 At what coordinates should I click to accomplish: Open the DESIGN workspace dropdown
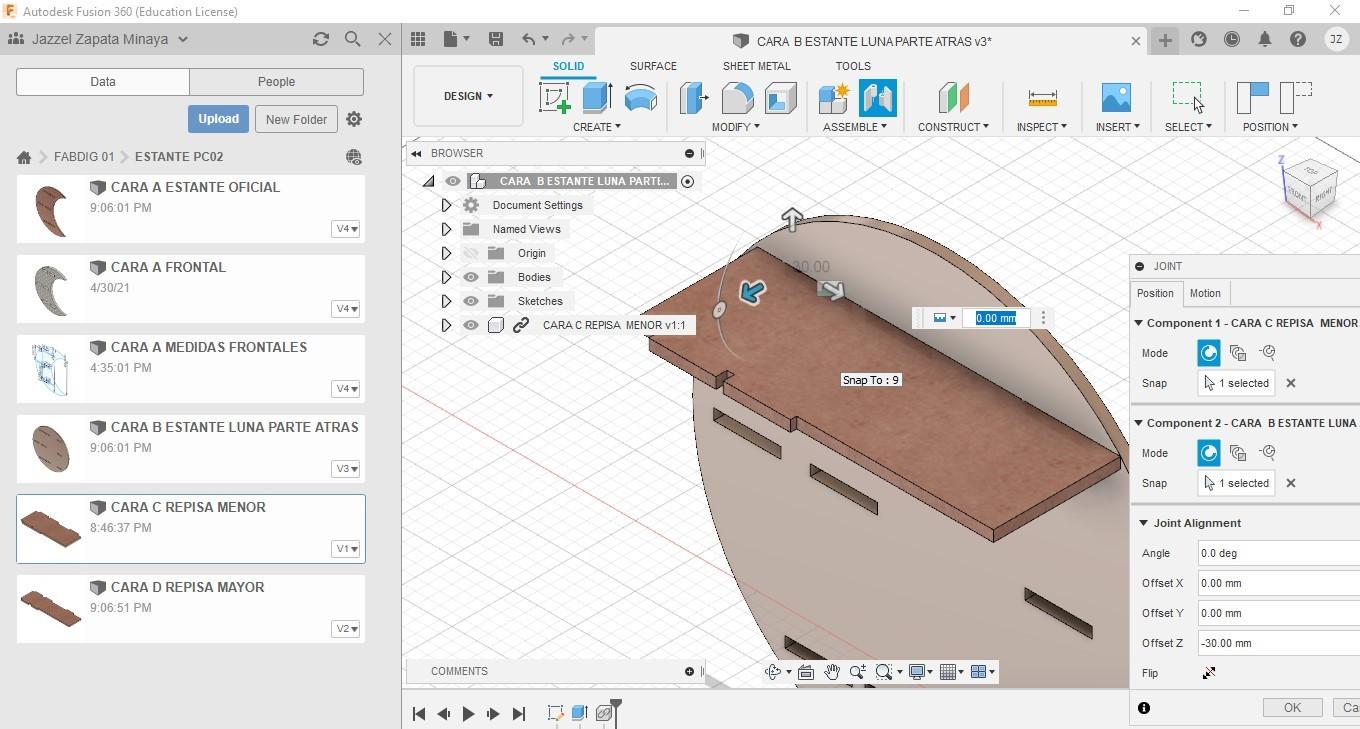(x=468, y=96)
